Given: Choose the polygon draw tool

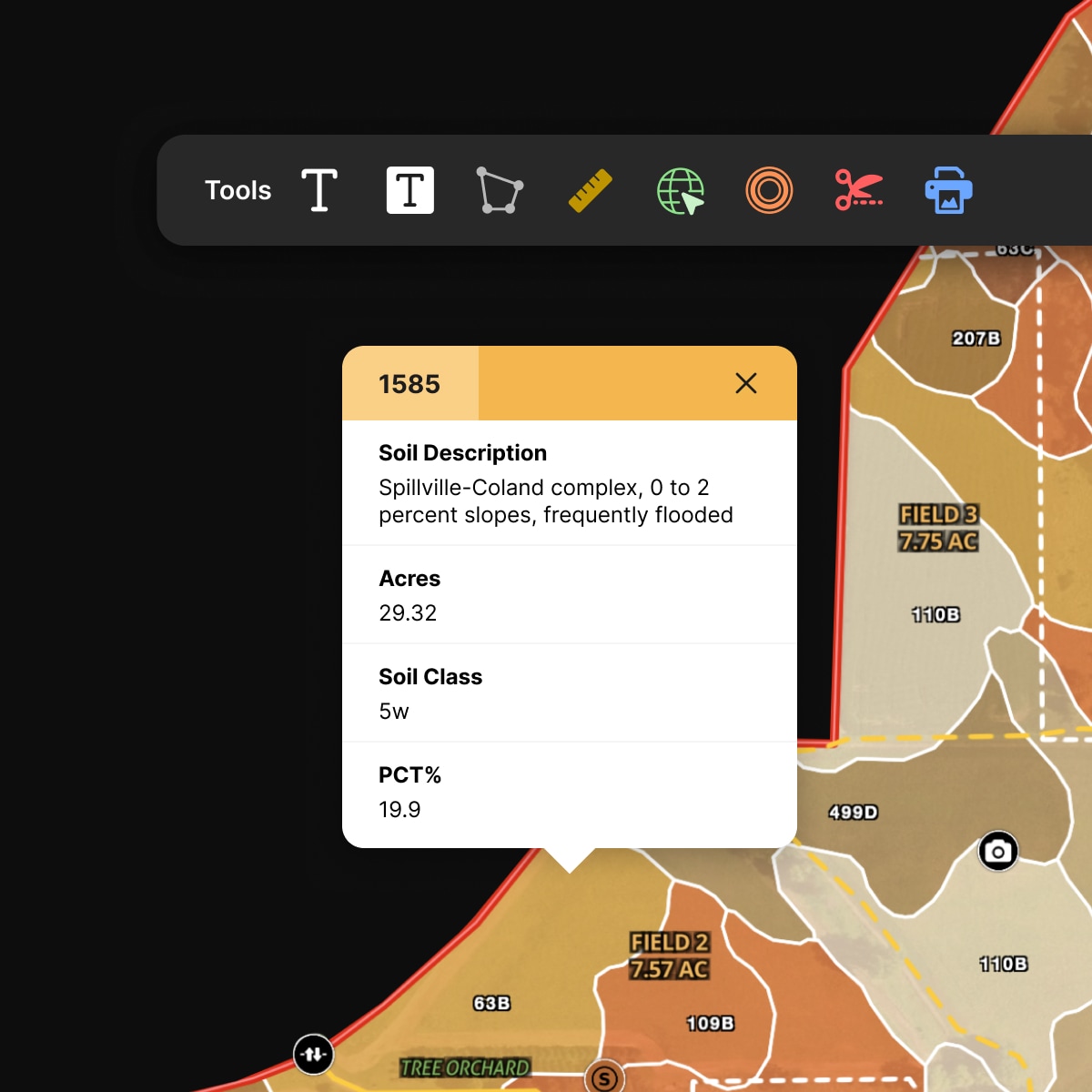Looking at the screenshot, I should coord(500,190).
